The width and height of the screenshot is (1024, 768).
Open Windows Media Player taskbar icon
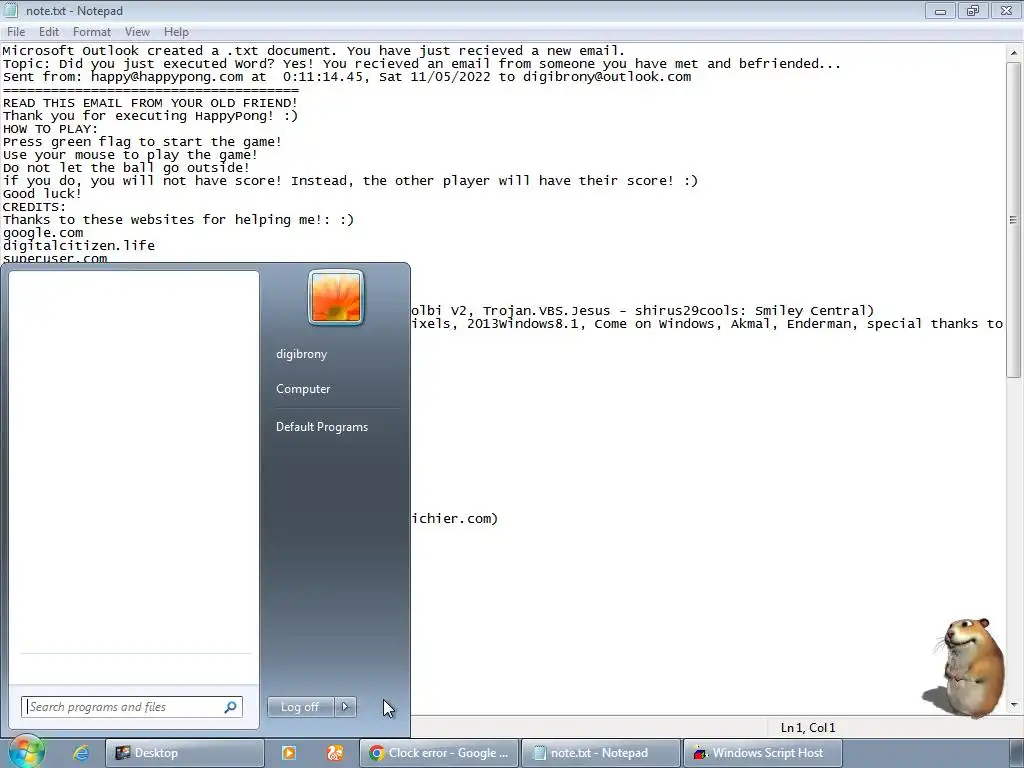click(289, 753)
